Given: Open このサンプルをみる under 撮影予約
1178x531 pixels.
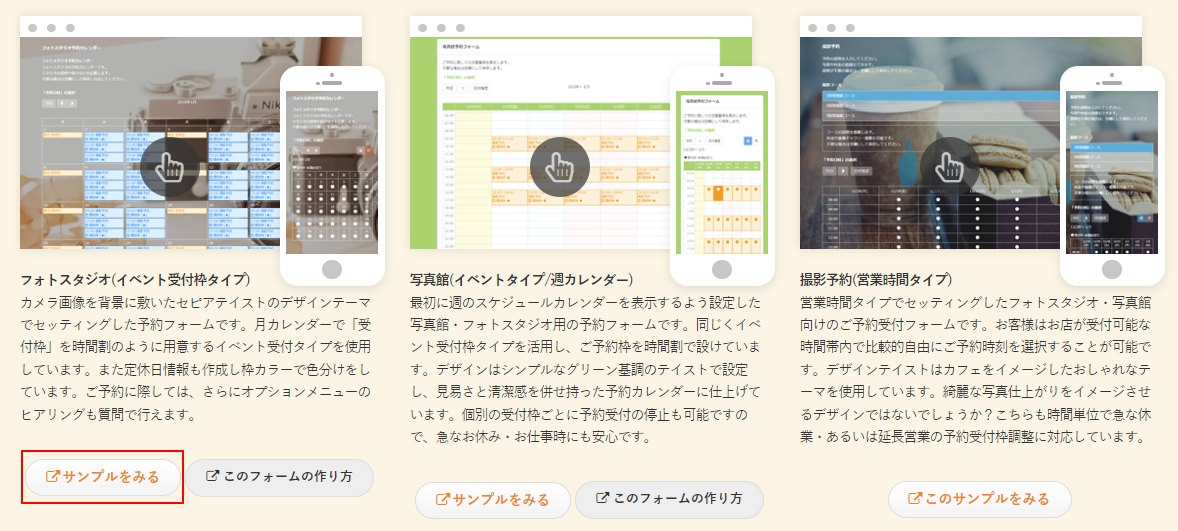Looking at the screenshot, I should coord(979,499).
